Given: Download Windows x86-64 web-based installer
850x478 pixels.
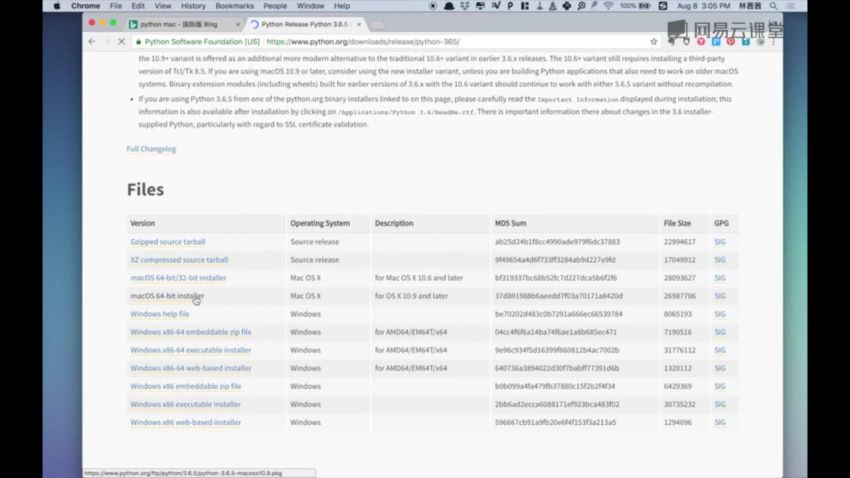Looking at the screenshot, I should tap(191, 368).
